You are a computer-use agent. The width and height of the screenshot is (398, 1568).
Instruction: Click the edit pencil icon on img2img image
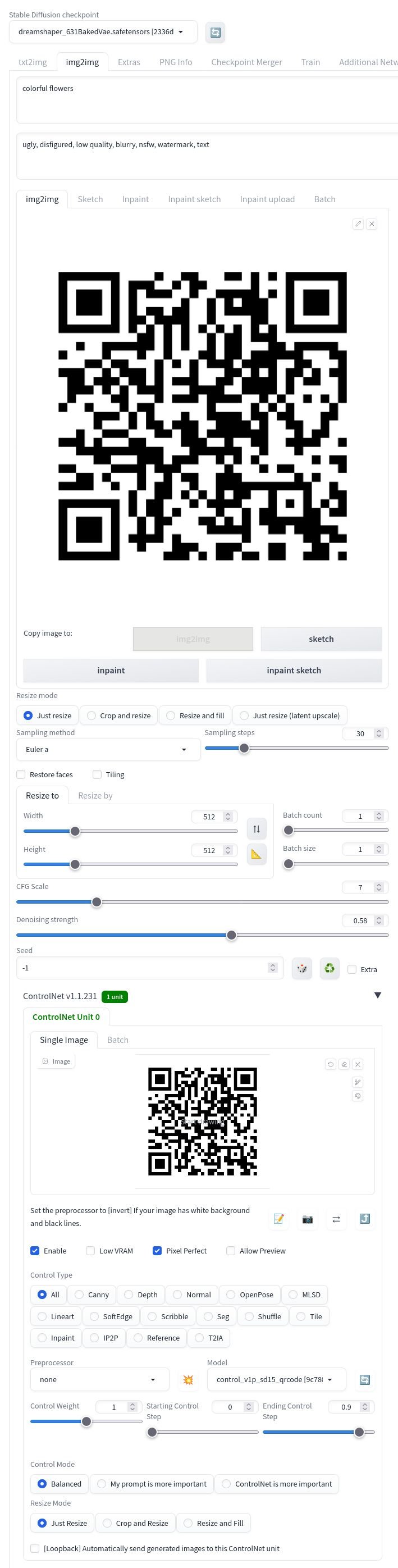pyautogui.click(x=358, y=224)
